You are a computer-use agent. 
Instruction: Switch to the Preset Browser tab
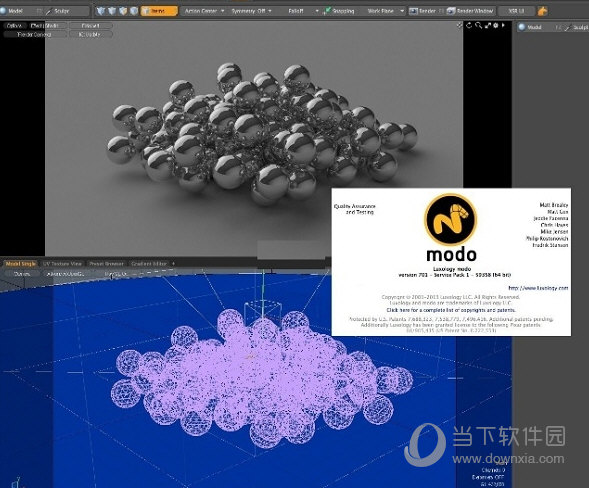[106, 264]
